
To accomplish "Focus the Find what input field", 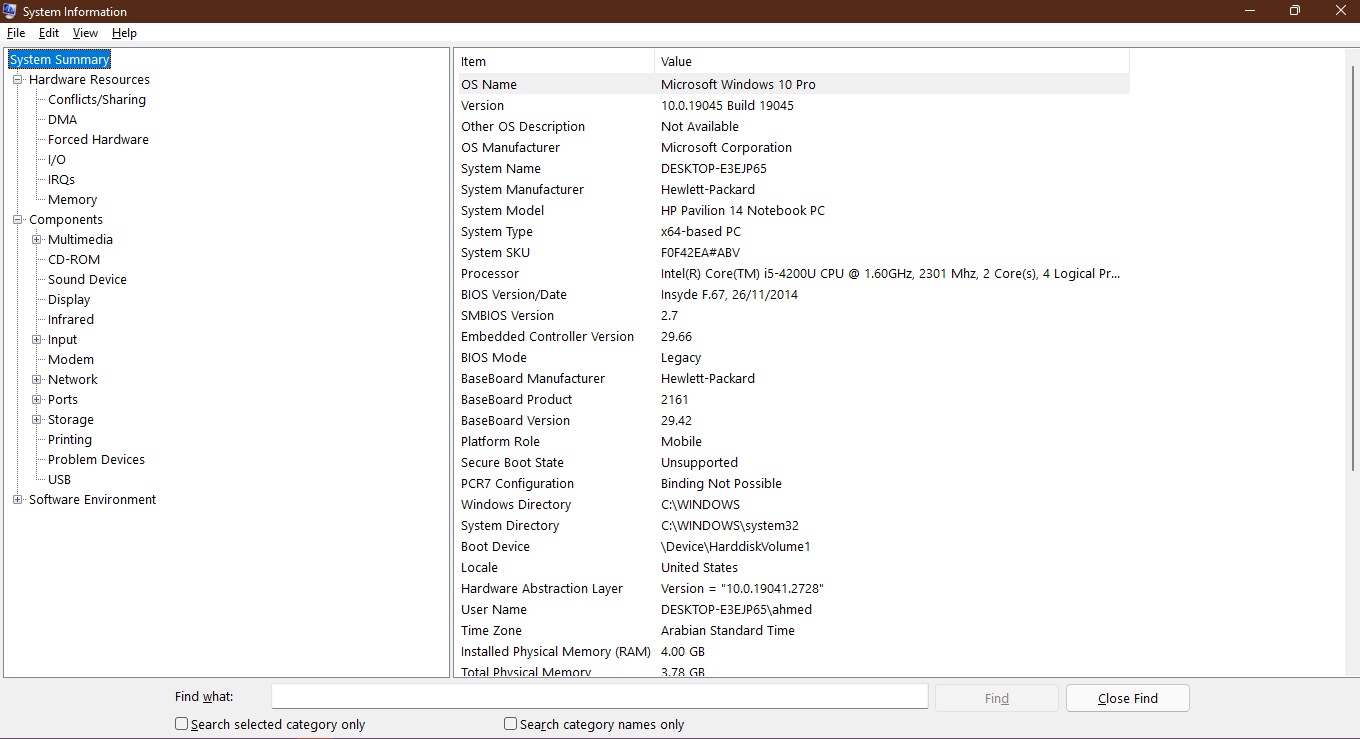I will point(600,697).
